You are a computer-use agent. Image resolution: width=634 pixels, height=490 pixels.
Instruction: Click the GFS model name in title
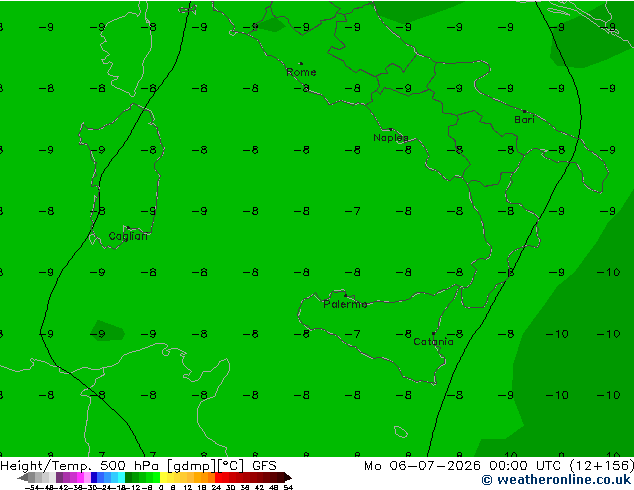coord(264,466)
